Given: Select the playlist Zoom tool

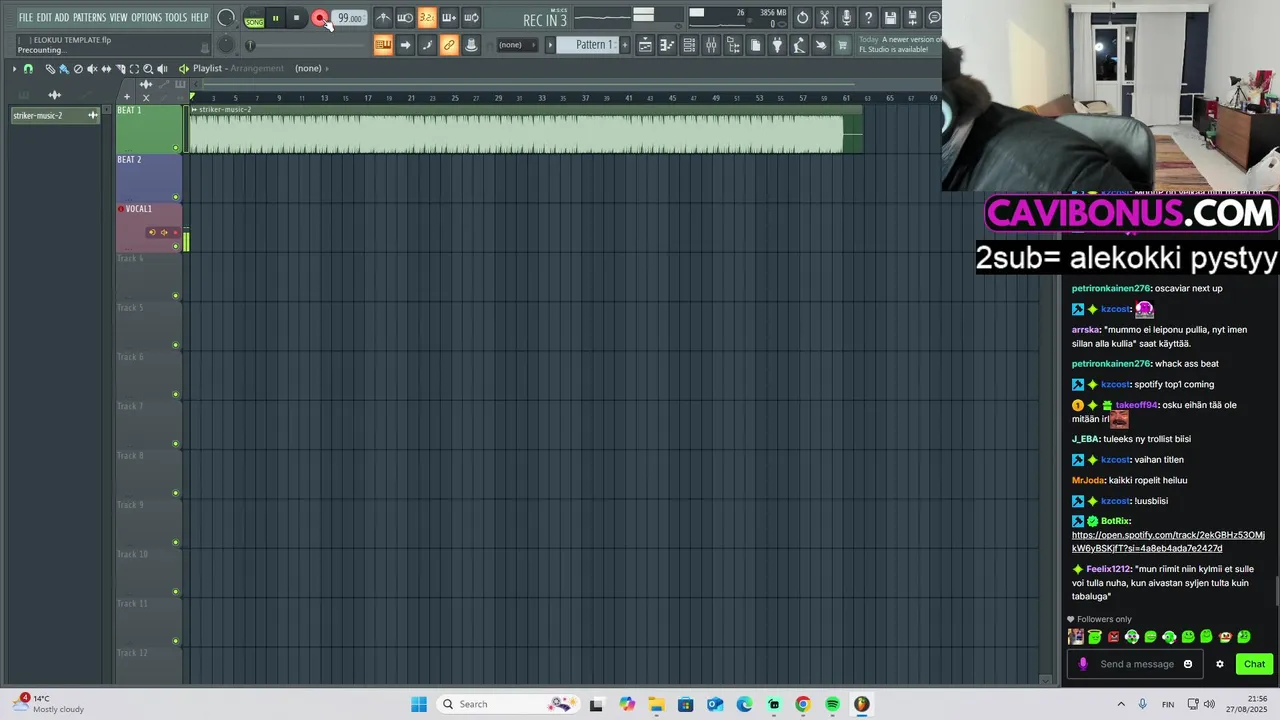Looking at the screenshot, I should click(x=148, y=69).
